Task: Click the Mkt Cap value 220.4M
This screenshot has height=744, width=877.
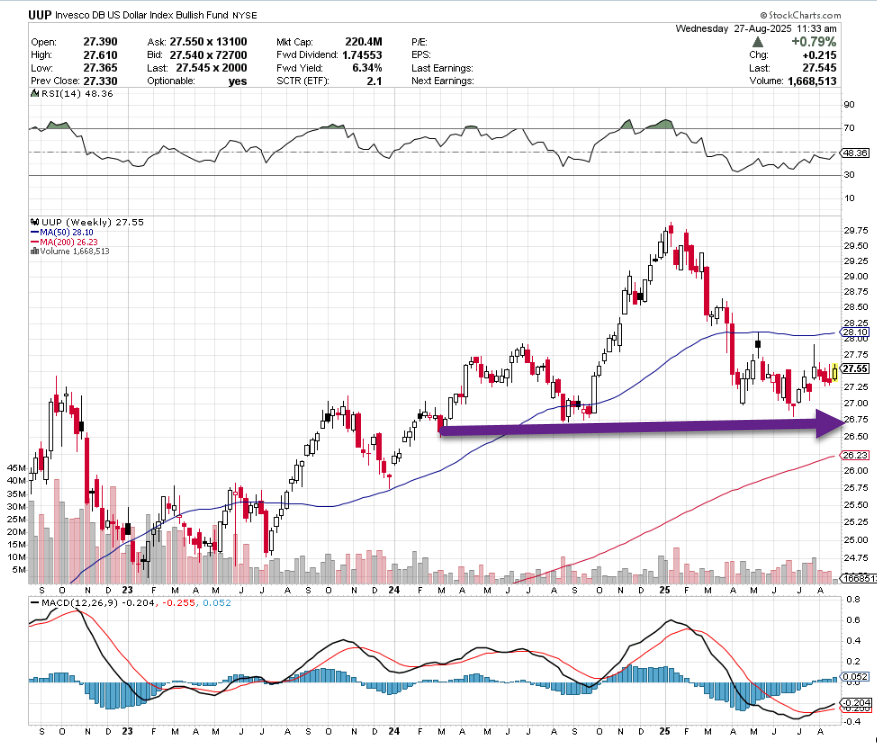Action: pos(364,42)
